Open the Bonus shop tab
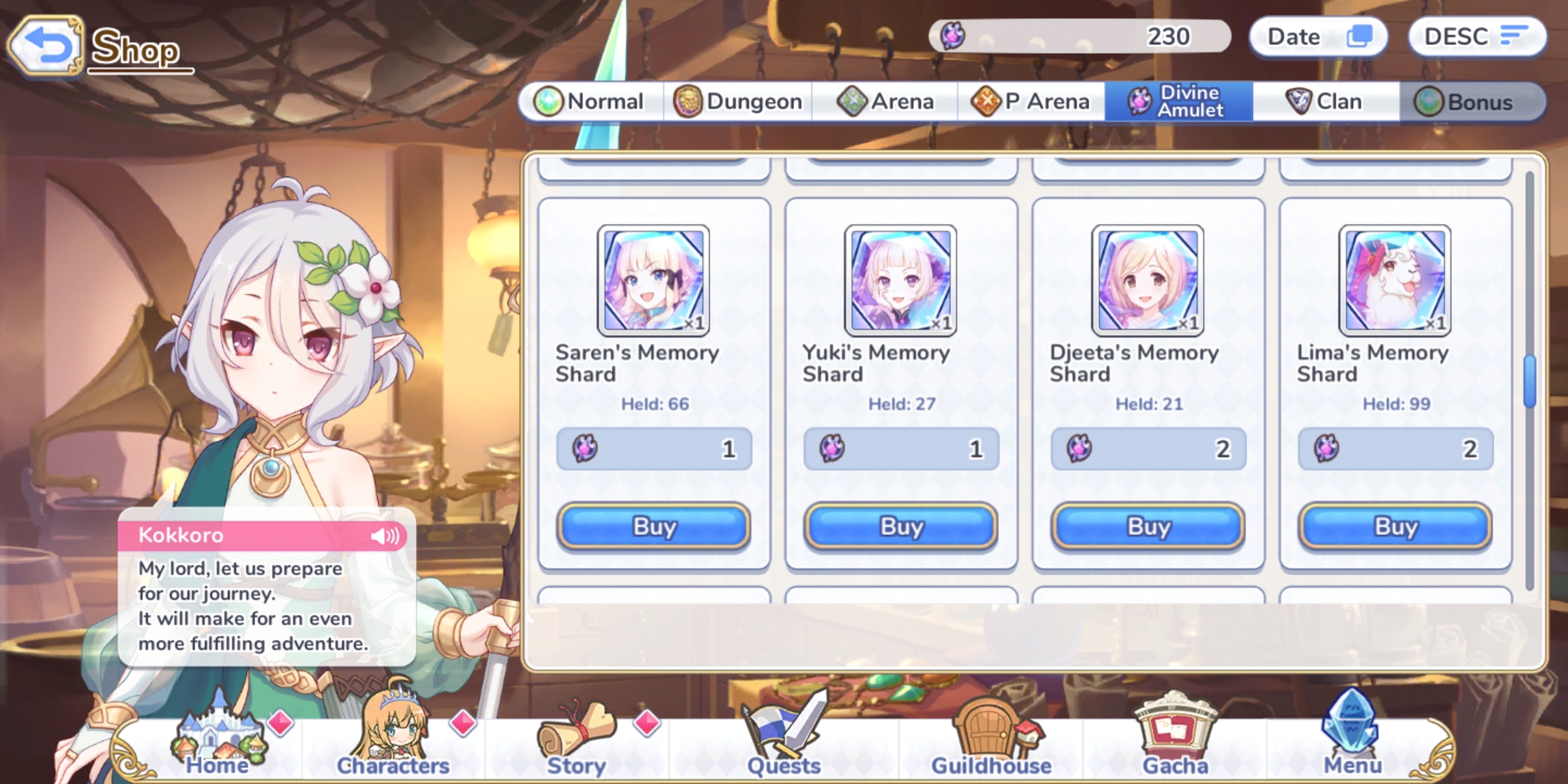Screen dimensions: 1568x784 pyautogui.click(x=1471, y=102)
